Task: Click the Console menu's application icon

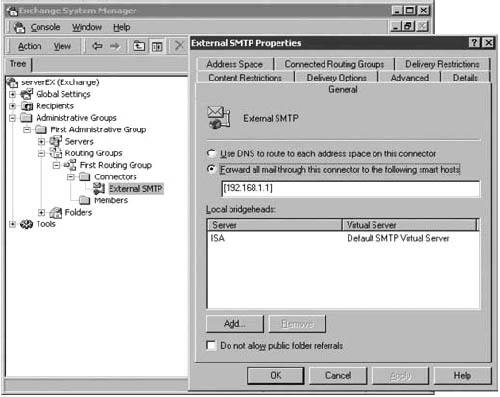Action: point(20,27)
